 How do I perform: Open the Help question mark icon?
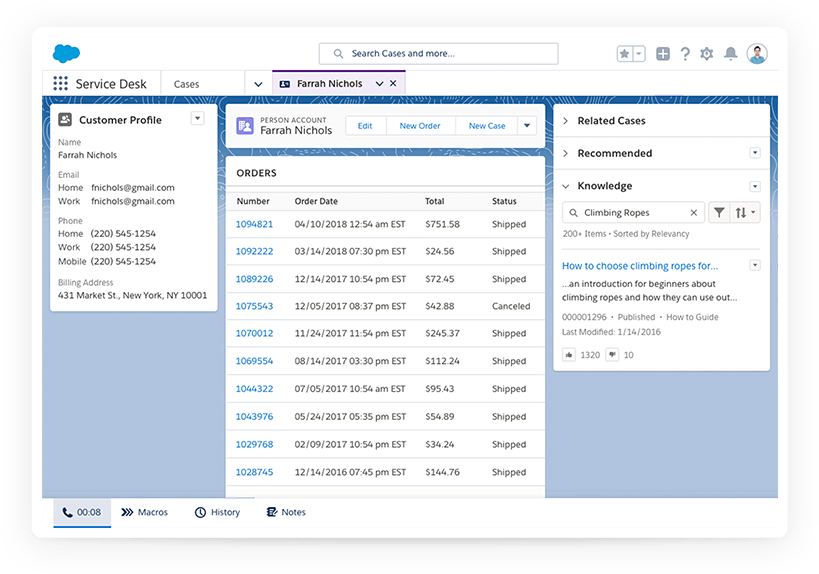click(685, 54)
